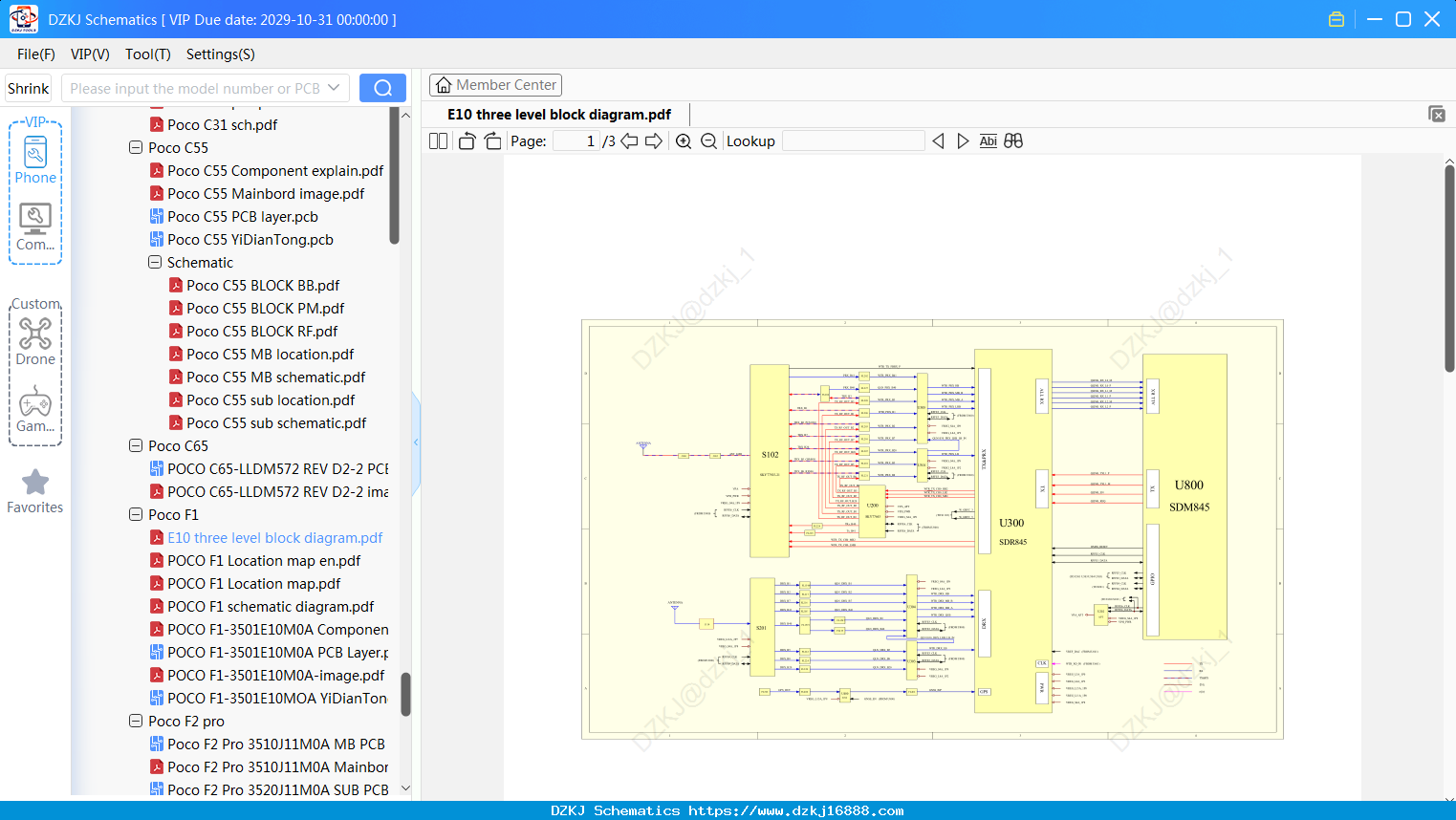
Task: Find previous lookup result triangle
Action: (x=938, y=140)
